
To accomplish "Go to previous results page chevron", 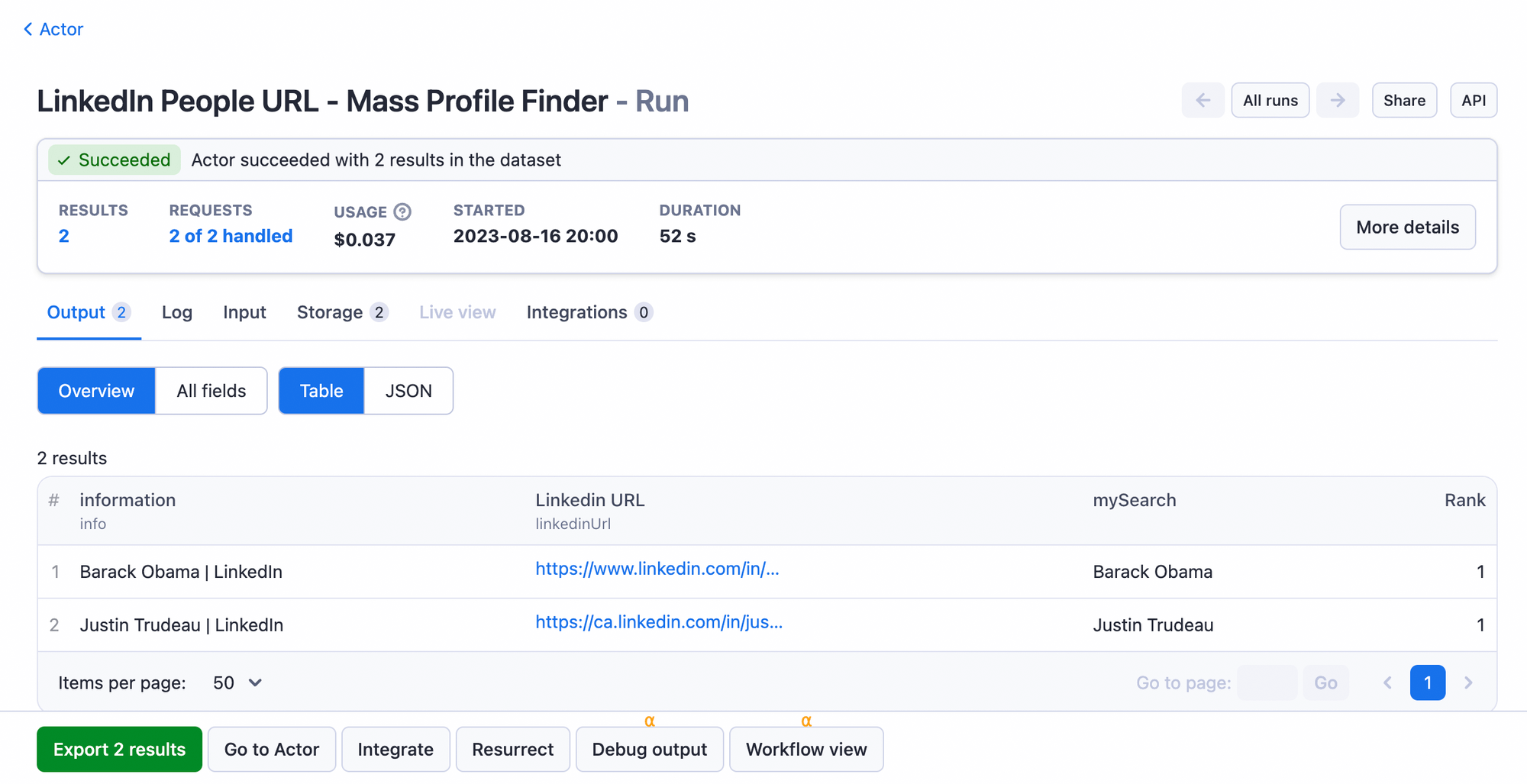I will click(x=1387, y=682).
